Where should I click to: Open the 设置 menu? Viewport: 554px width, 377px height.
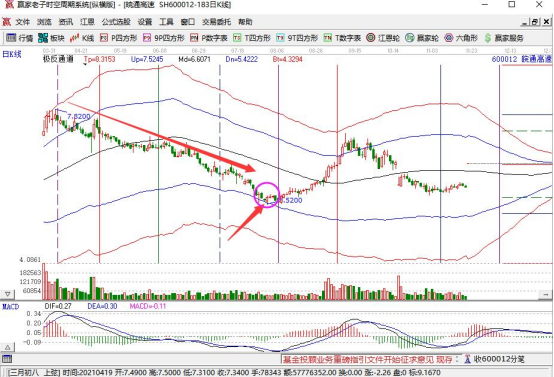(x=145, y=22)
